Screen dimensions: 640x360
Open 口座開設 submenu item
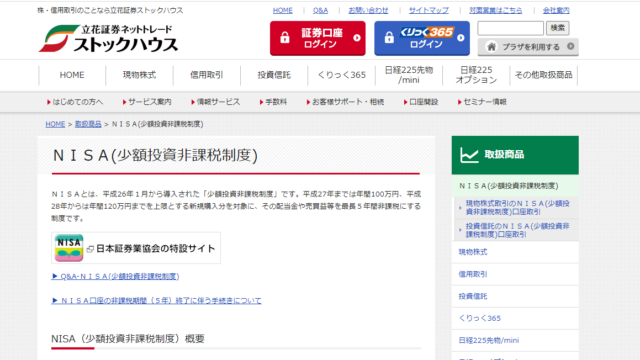(421, 102)
